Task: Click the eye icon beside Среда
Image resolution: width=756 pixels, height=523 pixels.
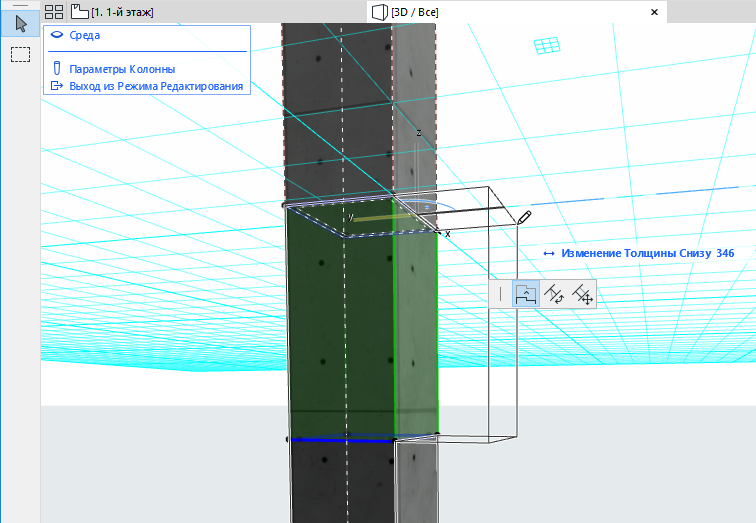Action: pyautogui.click(x=57, y=35)
